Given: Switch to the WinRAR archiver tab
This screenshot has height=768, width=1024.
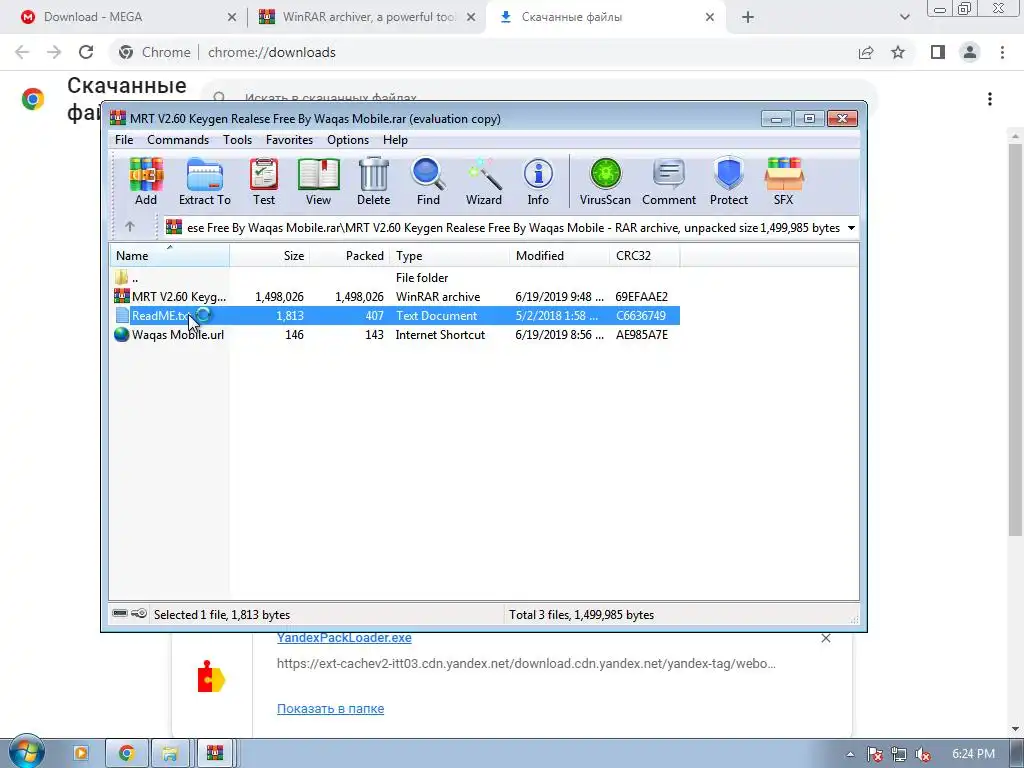Looking at the screenshot, I should pos(366,18).
